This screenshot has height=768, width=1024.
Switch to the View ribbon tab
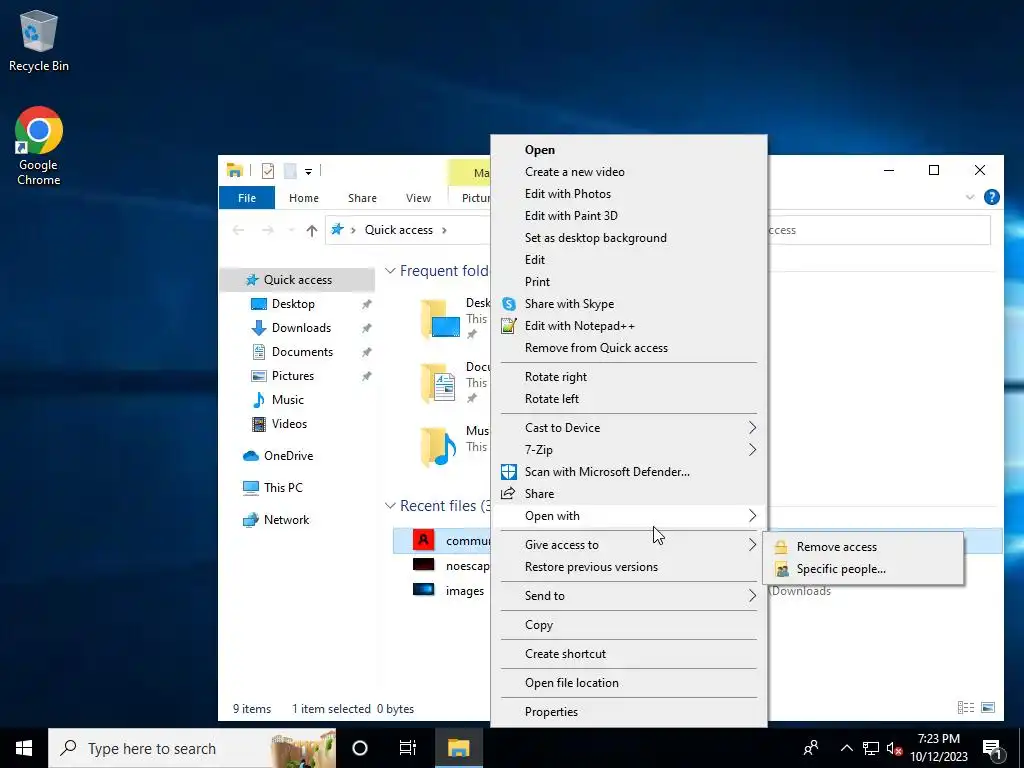[418, 198]
